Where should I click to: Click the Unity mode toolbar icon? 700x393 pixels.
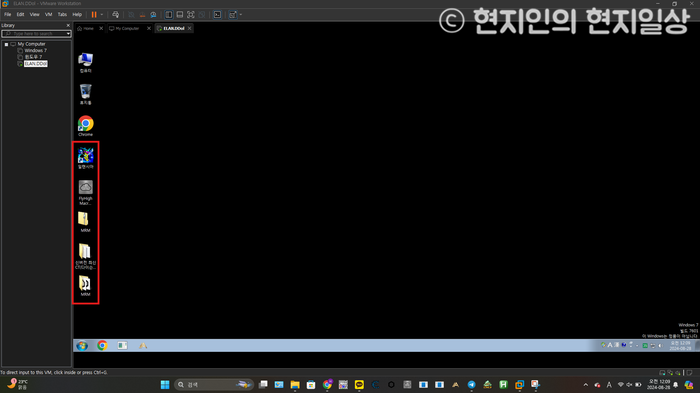[x=202, y=15]
